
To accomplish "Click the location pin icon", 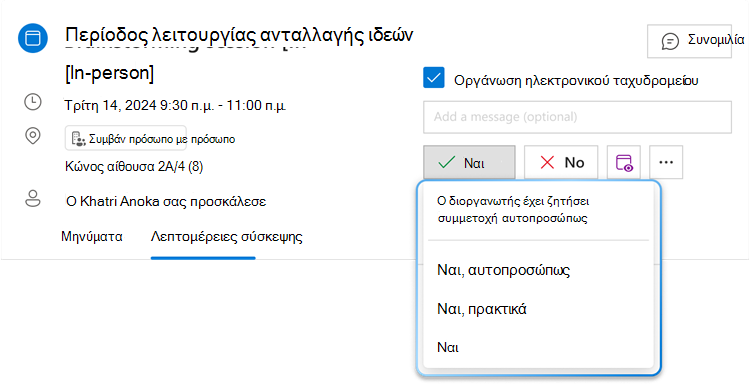I will point(33,136).
